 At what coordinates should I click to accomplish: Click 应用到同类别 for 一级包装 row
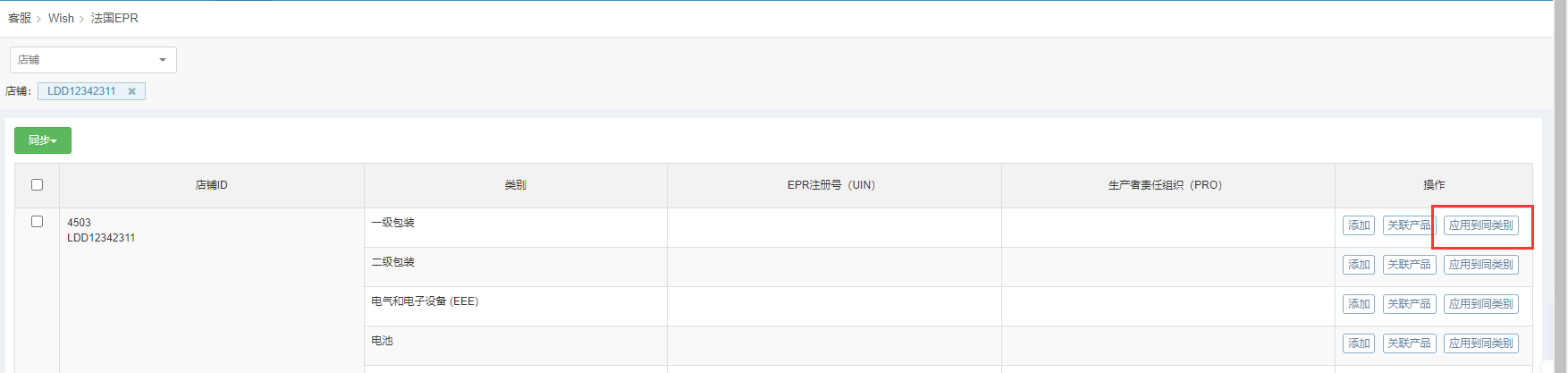[x=1481, y=225]
